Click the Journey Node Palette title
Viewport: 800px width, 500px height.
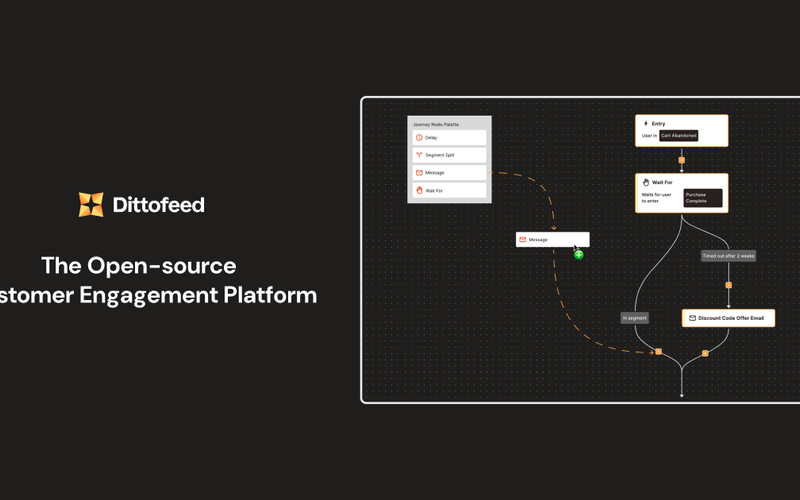click(x=436, y=124)
